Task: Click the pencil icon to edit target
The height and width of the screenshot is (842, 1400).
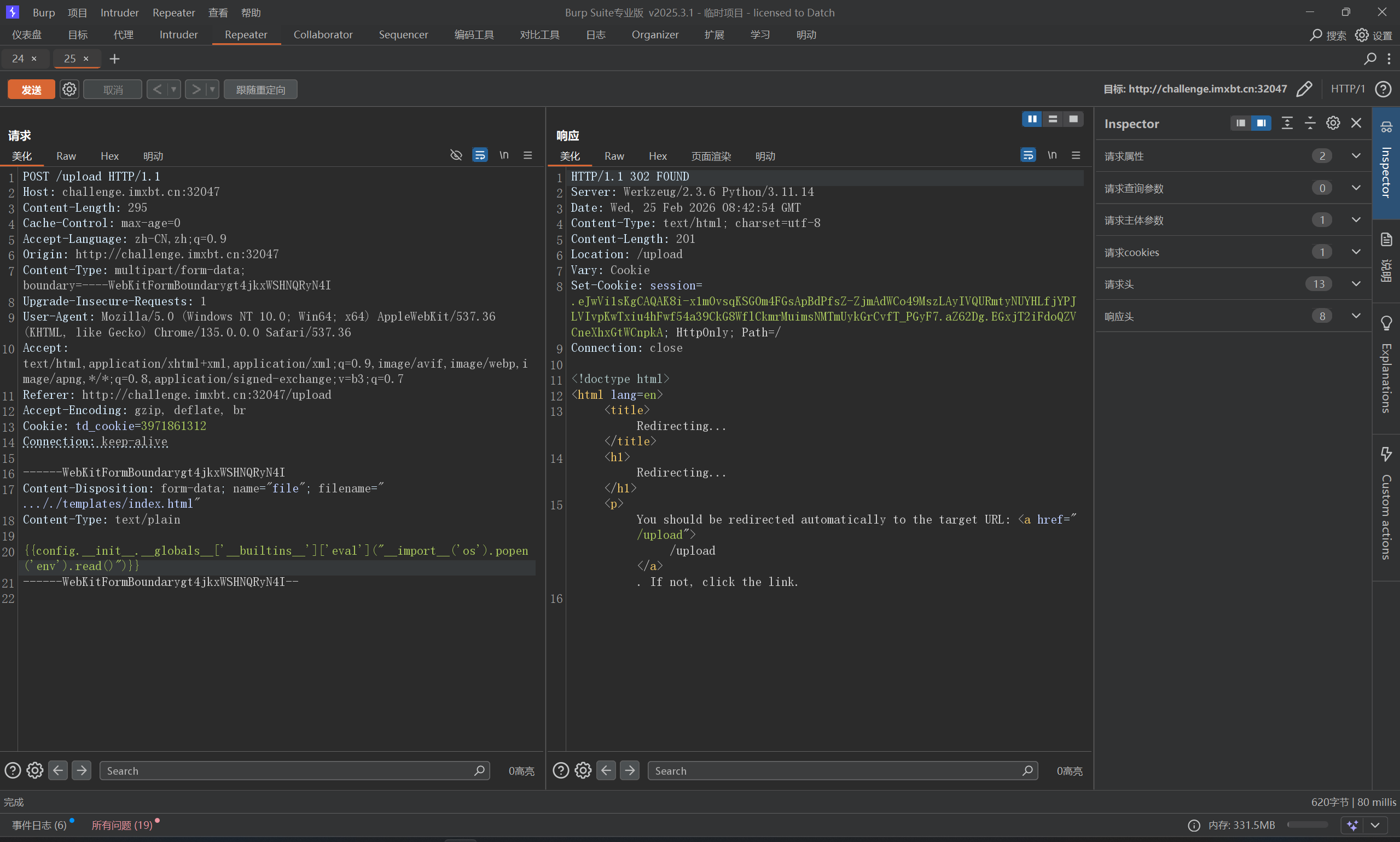Action: pyautogui.click(x=1304, y=89)
